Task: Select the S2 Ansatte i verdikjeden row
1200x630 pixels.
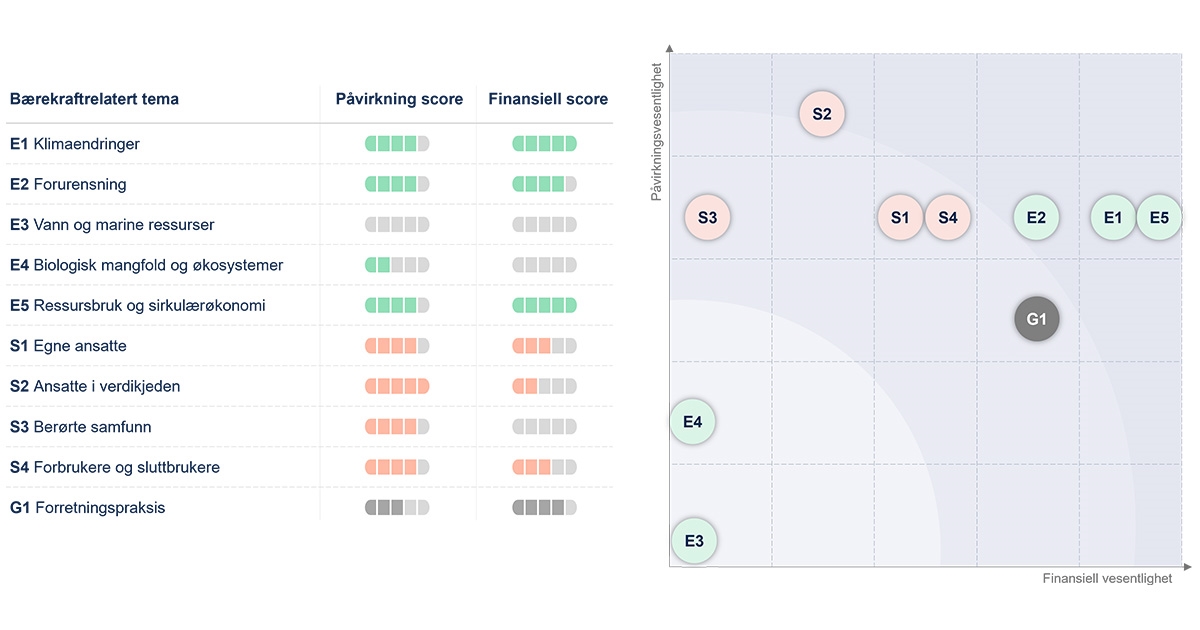Action: [x=95, y=386]
